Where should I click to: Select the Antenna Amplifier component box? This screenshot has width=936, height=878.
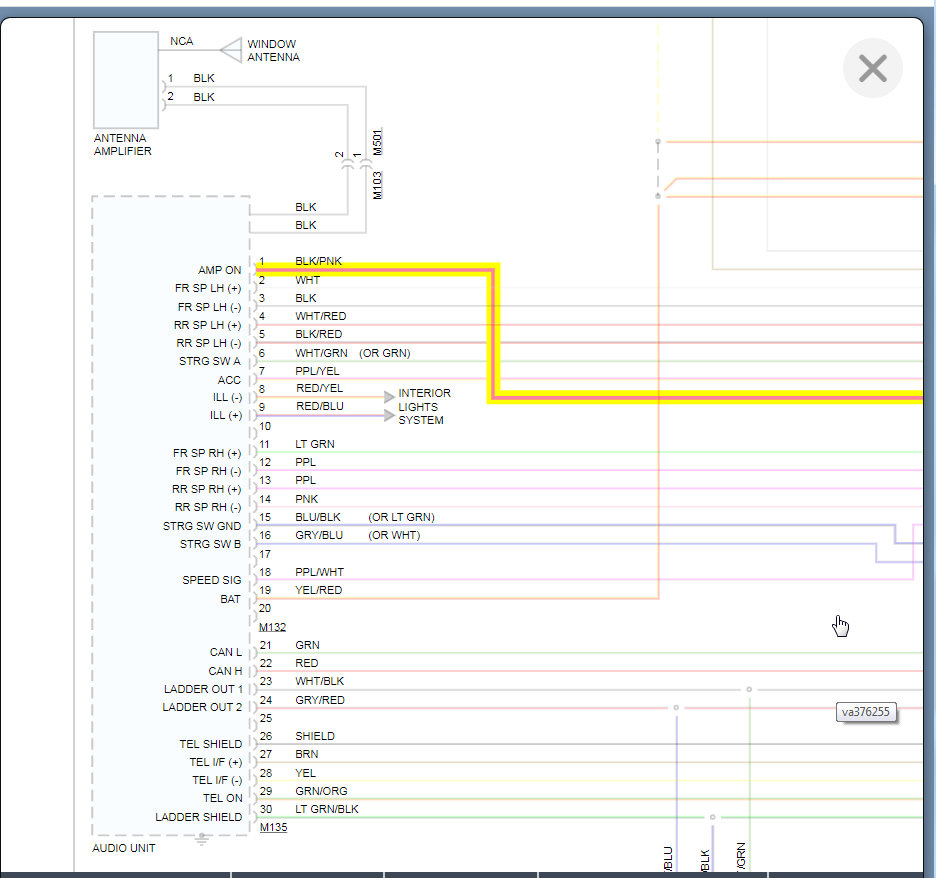pyautogui.click(x=126, y=79)
